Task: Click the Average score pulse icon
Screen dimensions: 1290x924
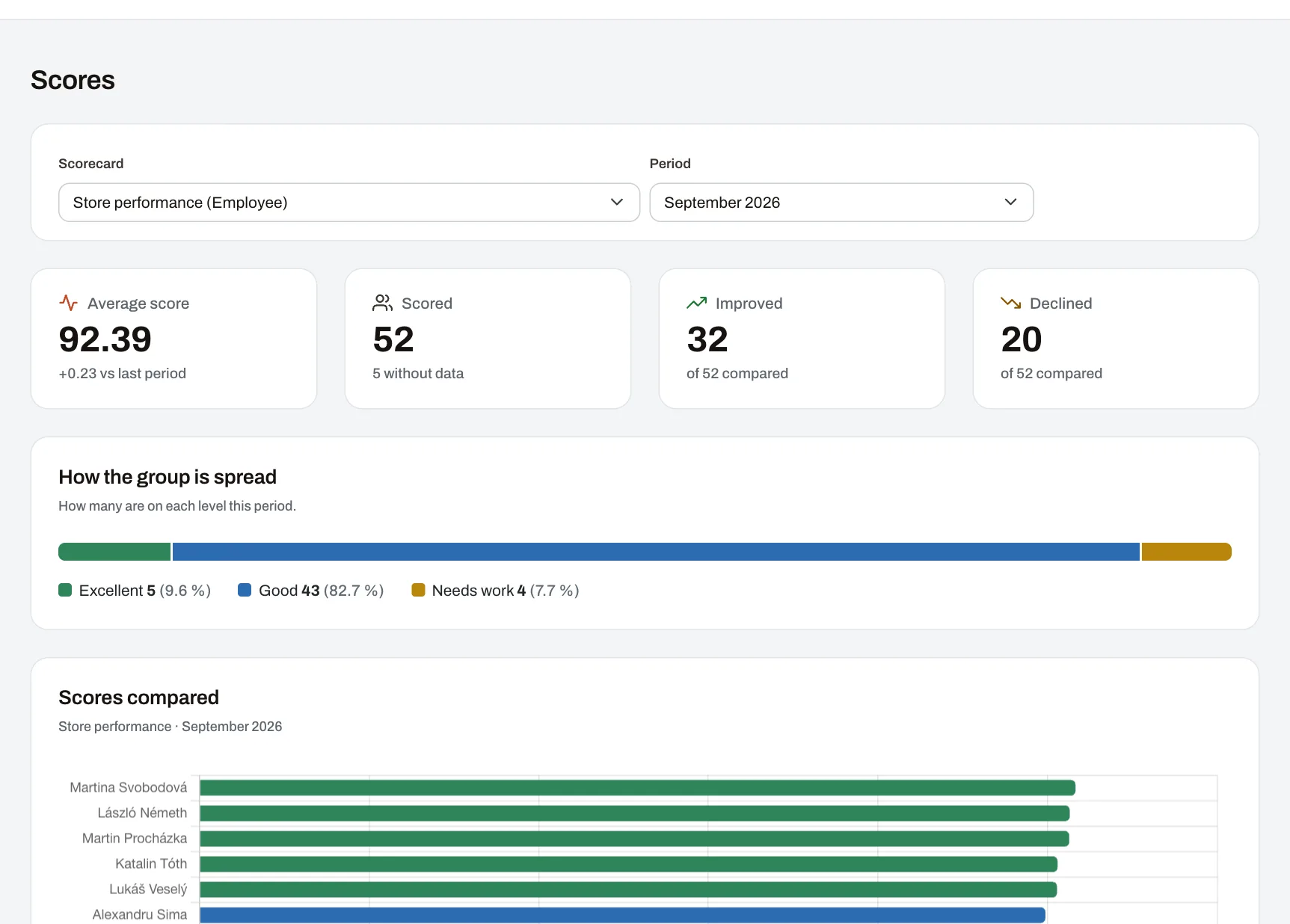Action: [68, 303]
